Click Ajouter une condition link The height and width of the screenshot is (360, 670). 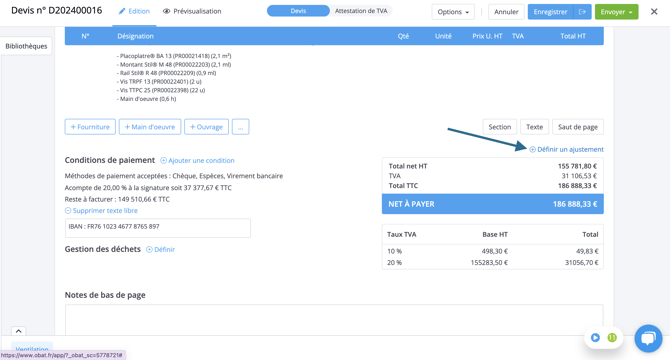(x=197, y=161)
